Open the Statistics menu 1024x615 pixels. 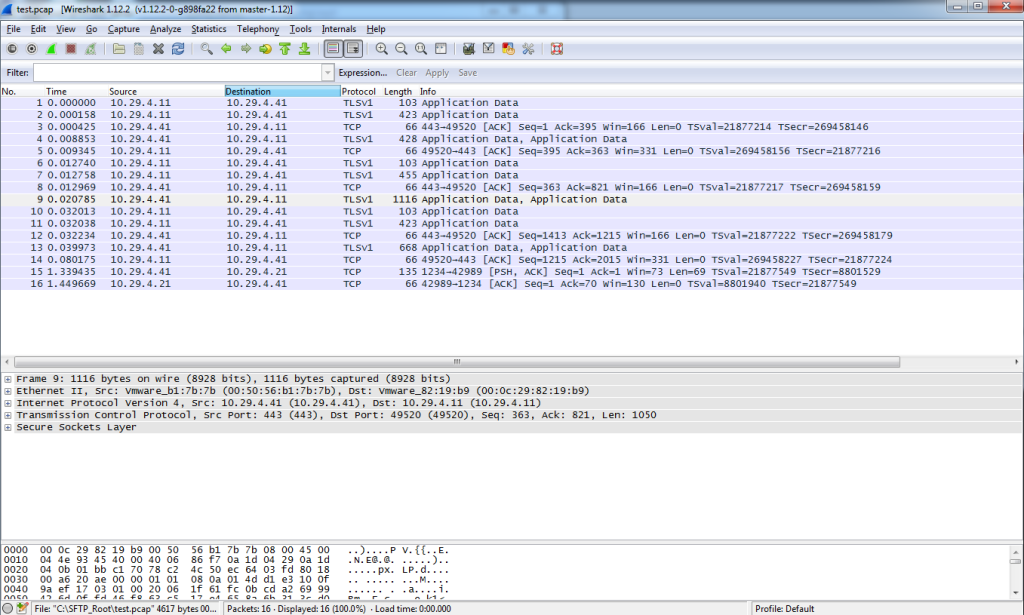pos(208,29)
